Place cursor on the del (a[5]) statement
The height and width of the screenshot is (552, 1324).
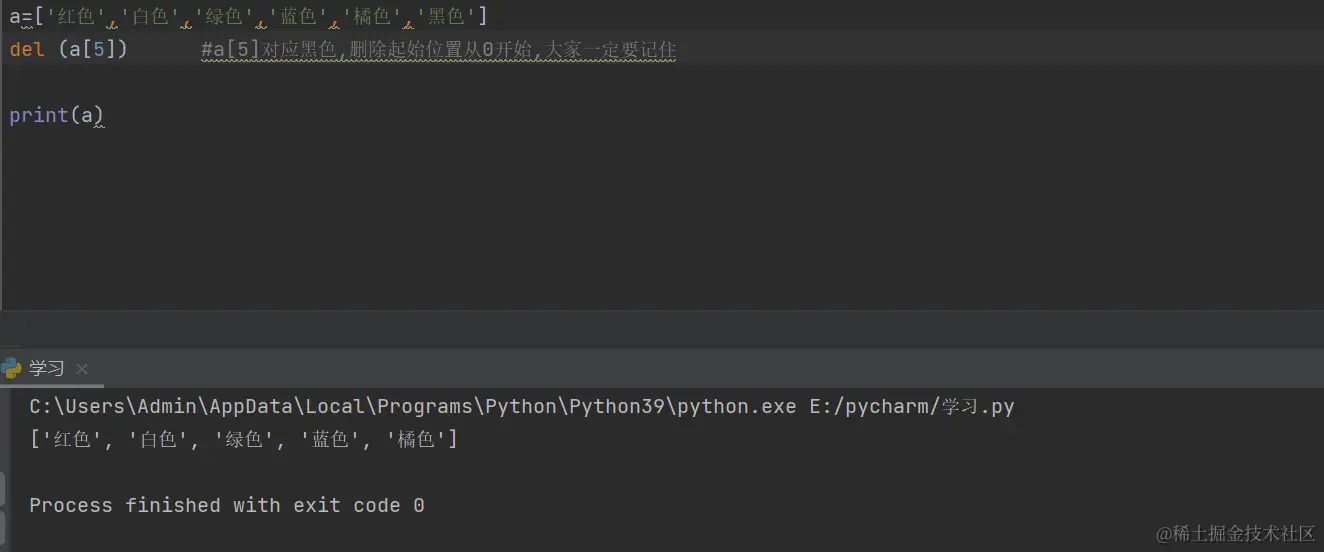(69, 48)
